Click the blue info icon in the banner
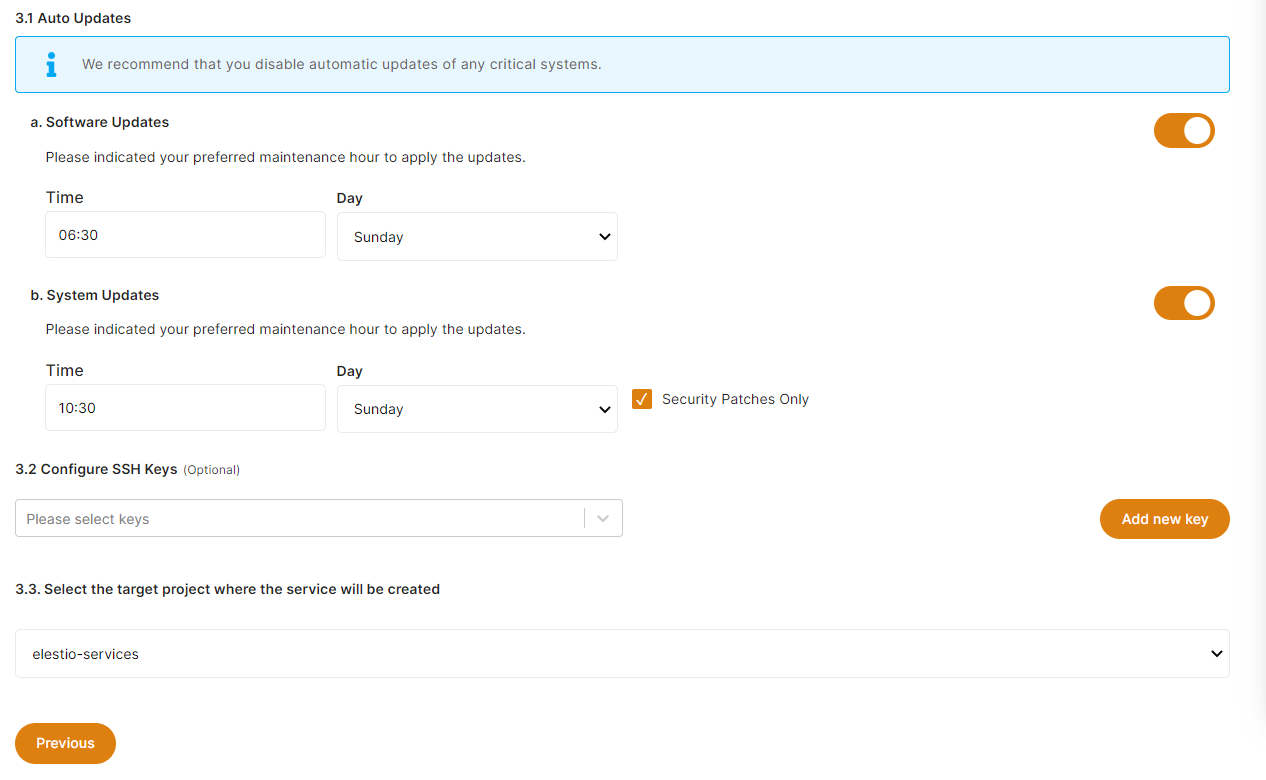 pyautogui.click(x=51, y=65)
